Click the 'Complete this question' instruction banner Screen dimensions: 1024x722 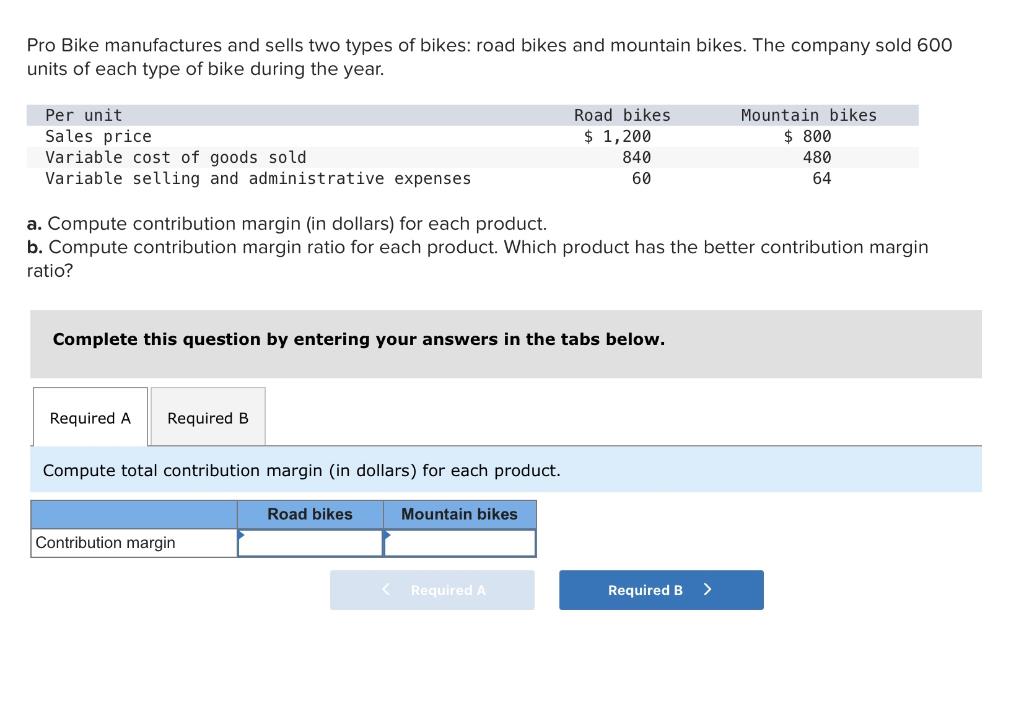coord(358,339)
